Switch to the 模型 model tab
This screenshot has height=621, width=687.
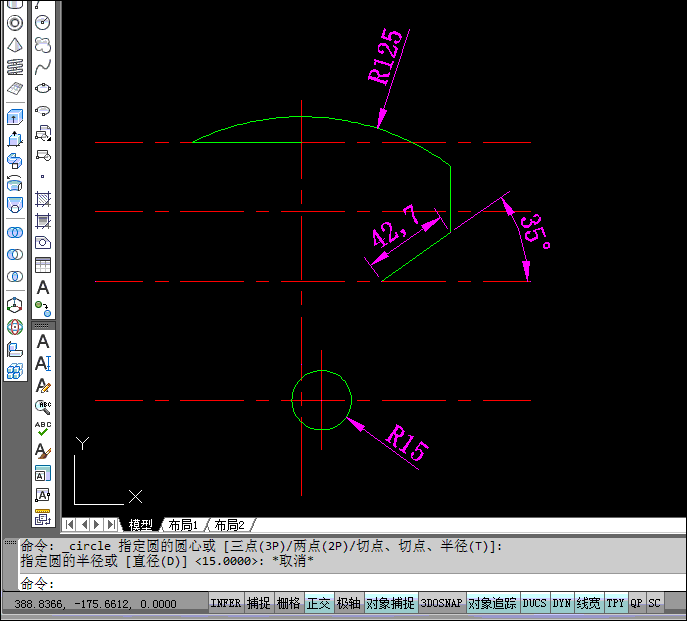coord(141,524)
